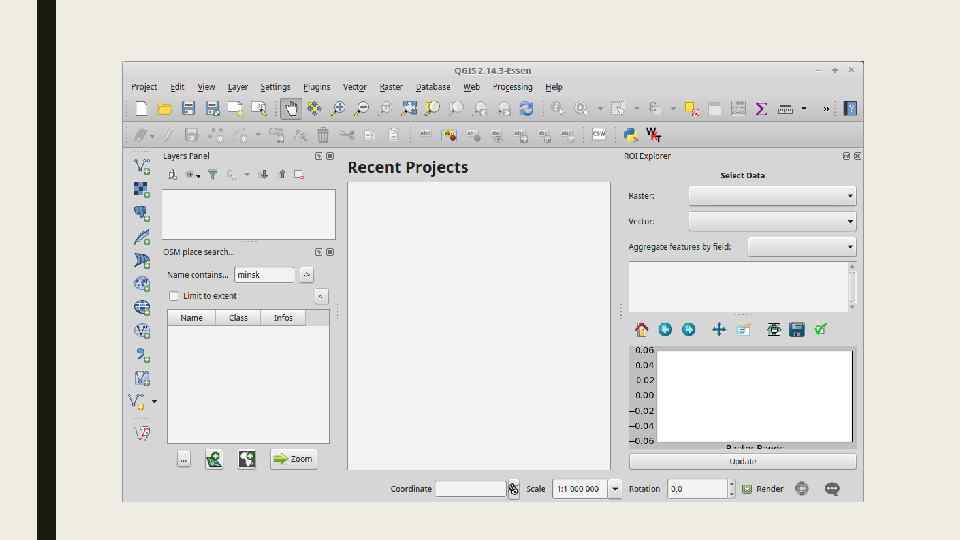Image resolution: width=960 pixels, height=540 pixels.
Task: Open the measure tool dropdown arrow
Action: tap(804, 109)
